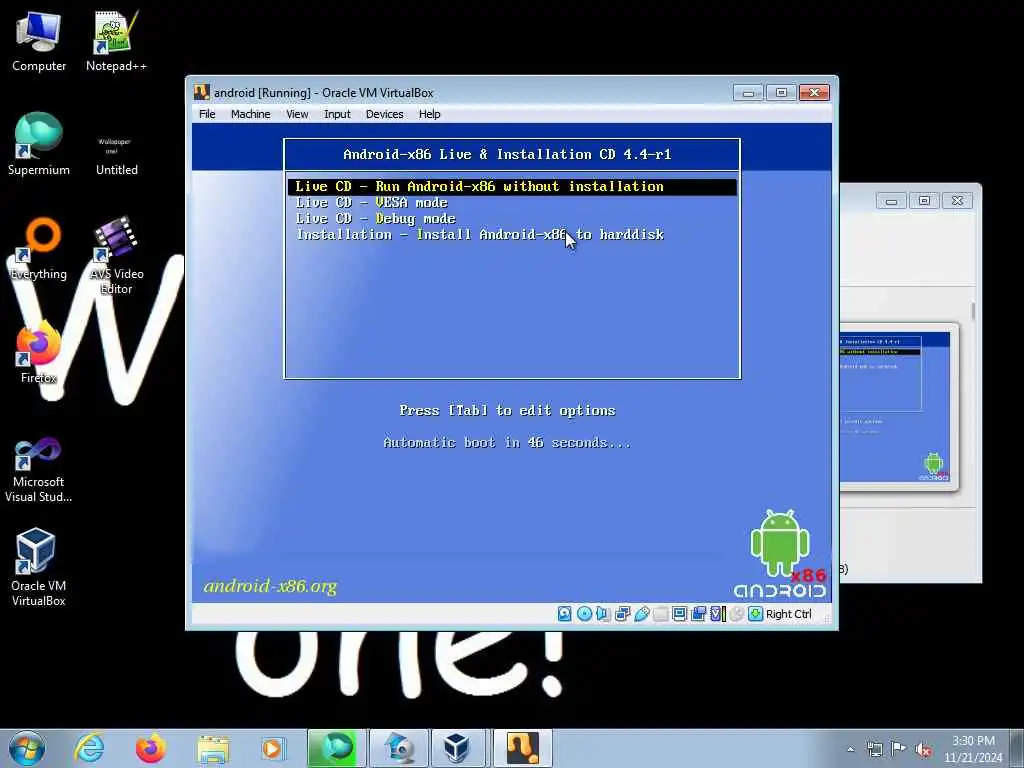Click the greyed shared folders indicator
The width and height of the screenshot is (1024, 768).
click(x=660, y=614)
